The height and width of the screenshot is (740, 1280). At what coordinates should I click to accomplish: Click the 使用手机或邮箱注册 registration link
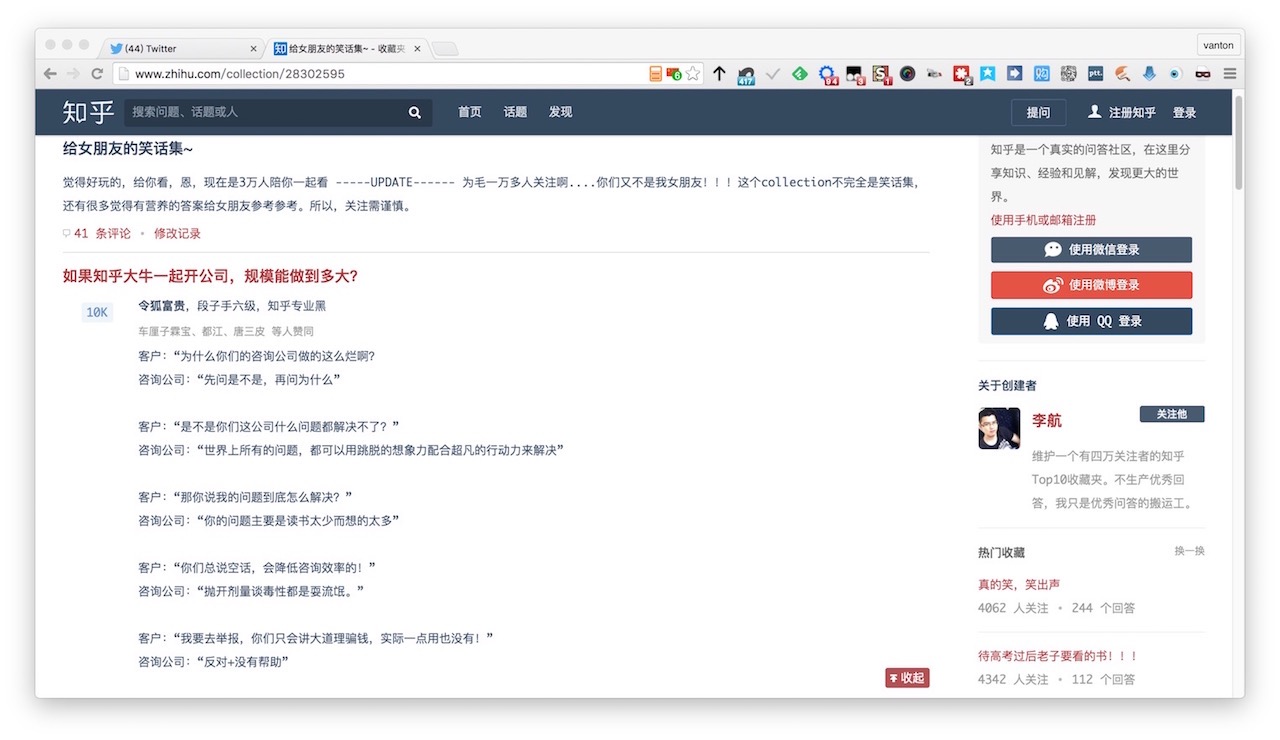(x=1043, y=220)
